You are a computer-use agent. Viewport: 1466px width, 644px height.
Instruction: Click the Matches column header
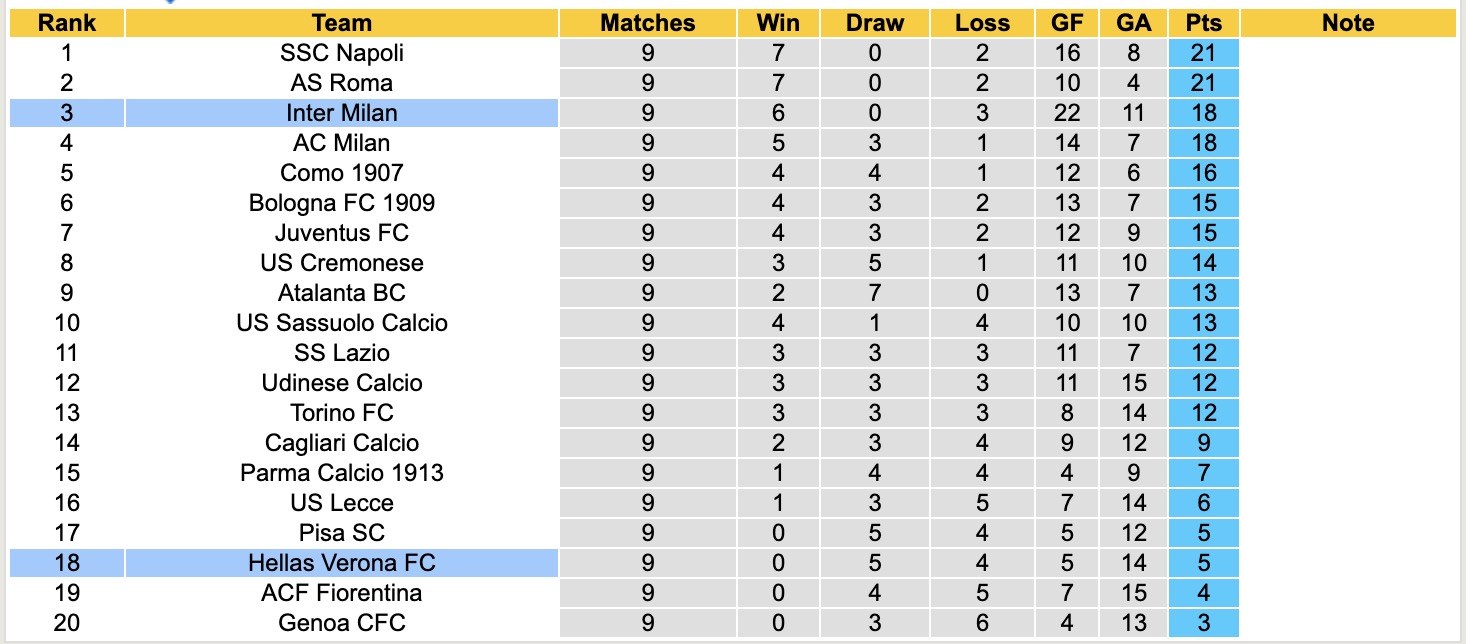click(x=647, y=23)
